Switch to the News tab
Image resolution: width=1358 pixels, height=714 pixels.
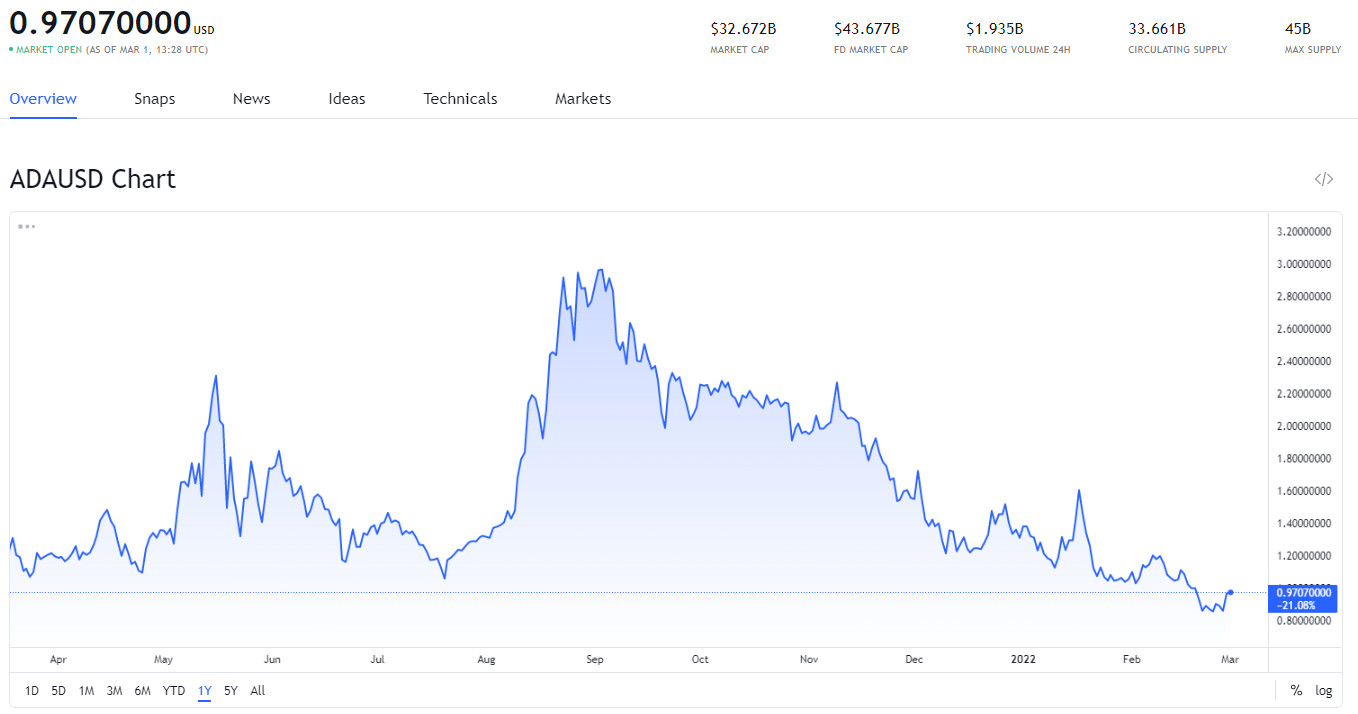coord(252,99)
